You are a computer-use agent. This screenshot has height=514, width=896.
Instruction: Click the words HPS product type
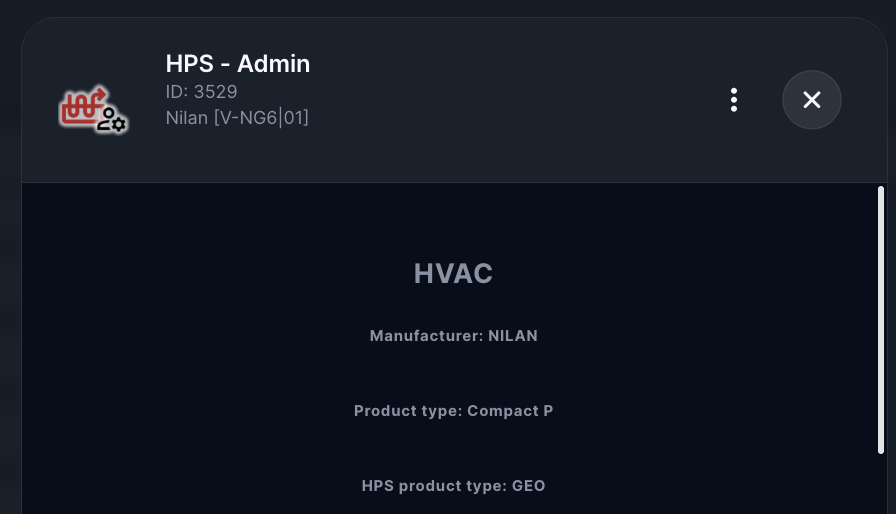coord(432,486)
